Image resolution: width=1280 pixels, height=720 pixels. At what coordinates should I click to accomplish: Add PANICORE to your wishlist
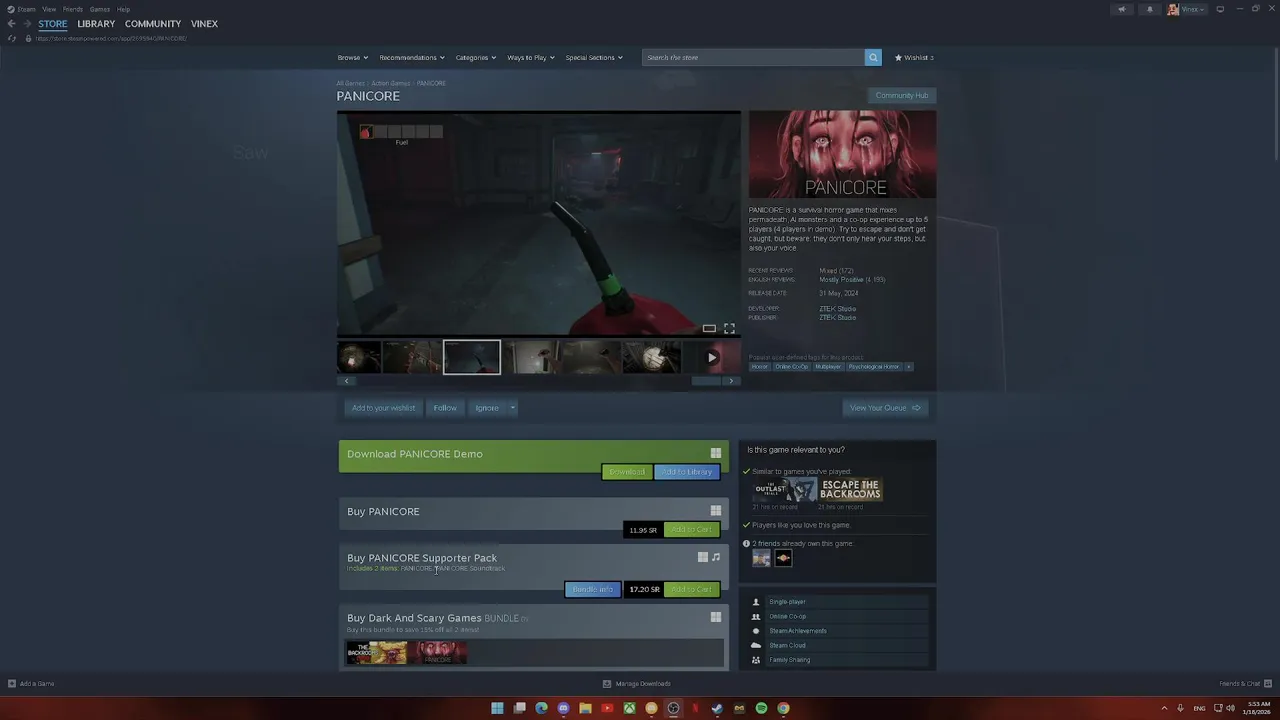point(383,408)
